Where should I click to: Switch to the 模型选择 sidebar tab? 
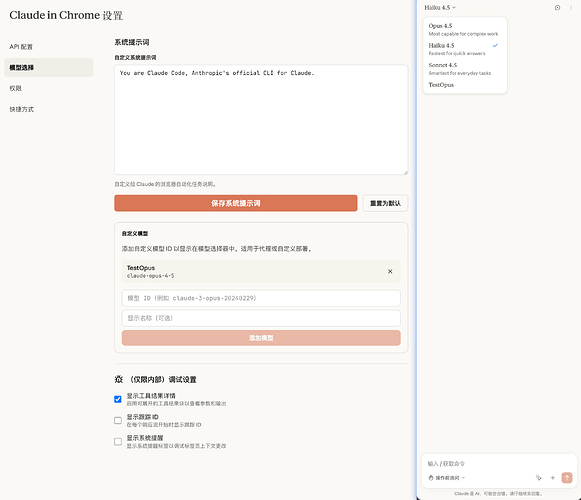49,67
